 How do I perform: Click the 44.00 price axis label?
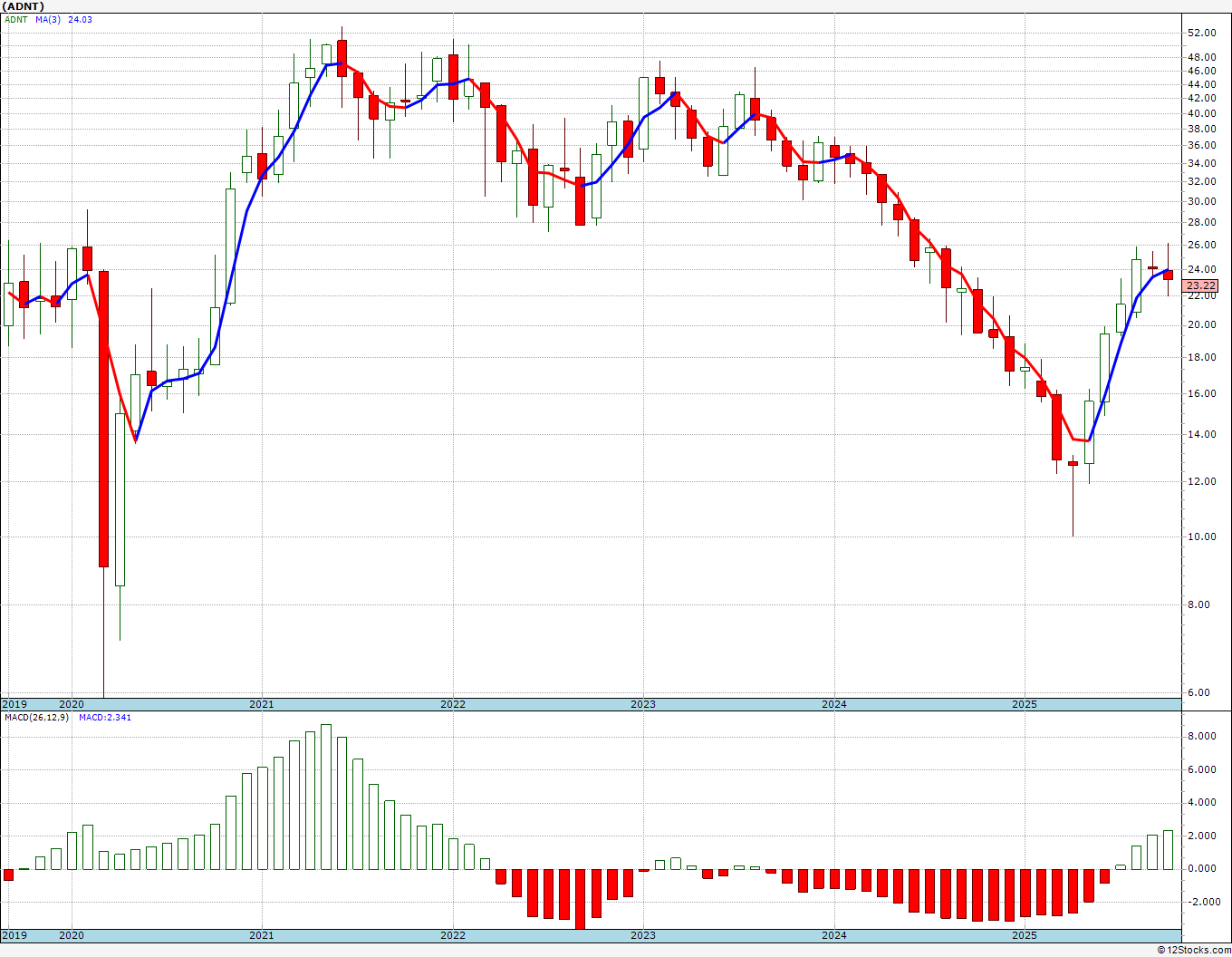(x=1201, y=84)
